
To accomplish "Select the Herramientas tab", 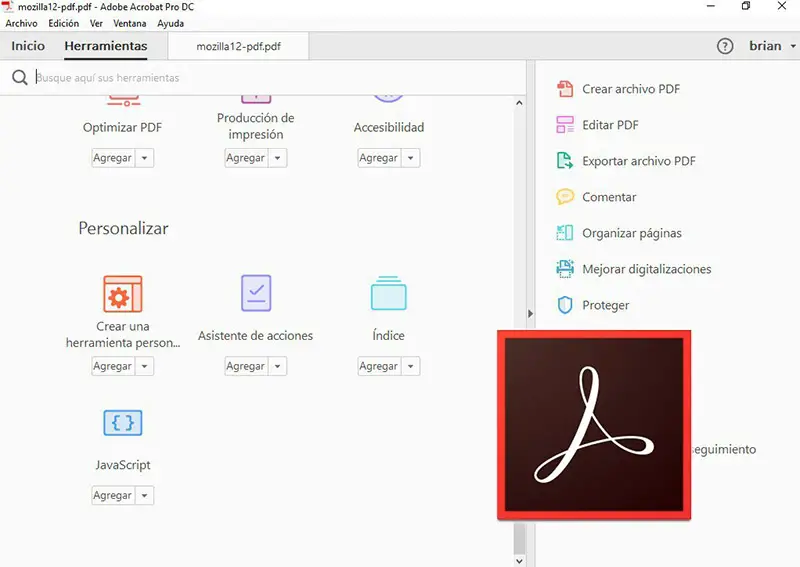I will (106, 46).
